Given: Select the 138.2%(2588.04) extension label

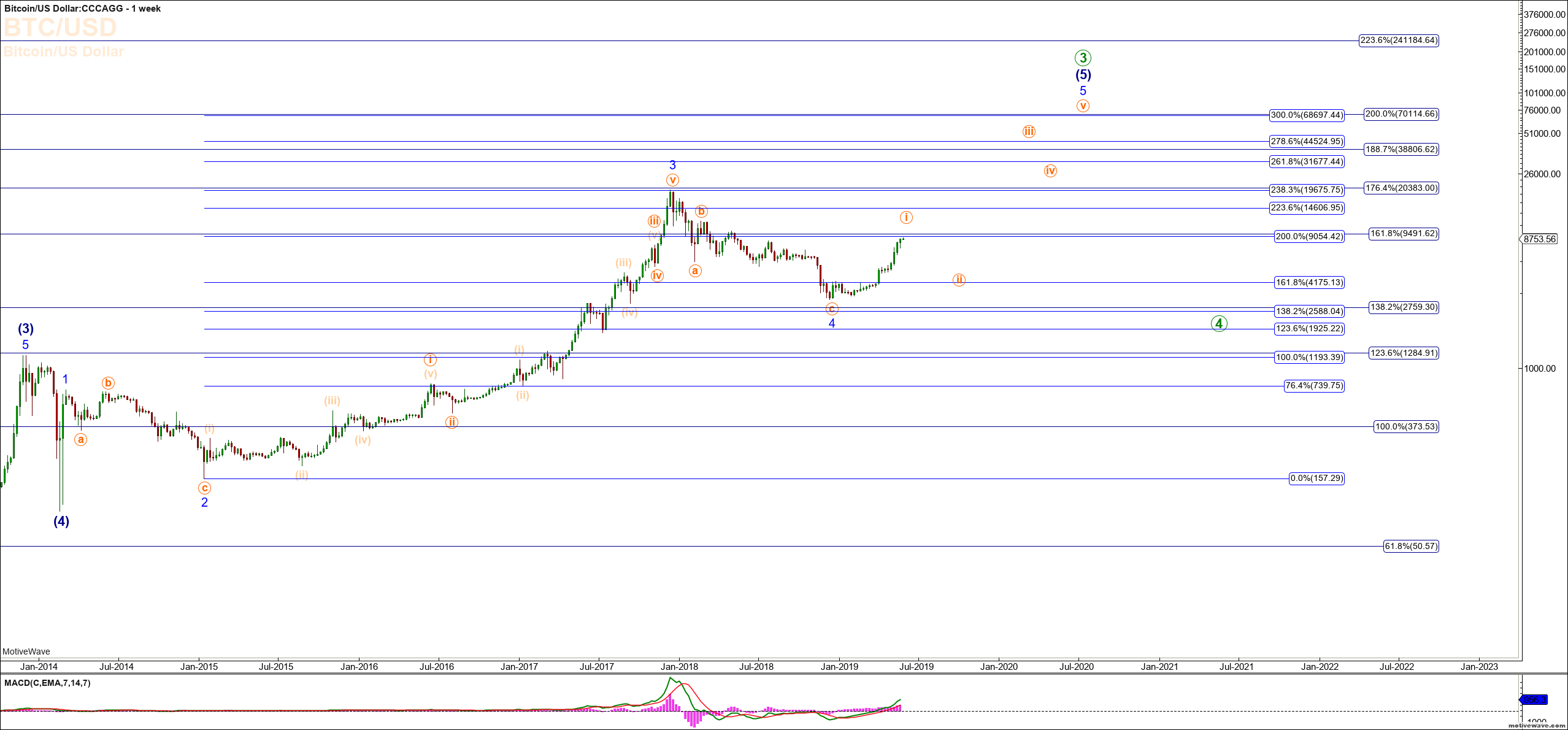Looking at the screenshot, I should 1309,311.
